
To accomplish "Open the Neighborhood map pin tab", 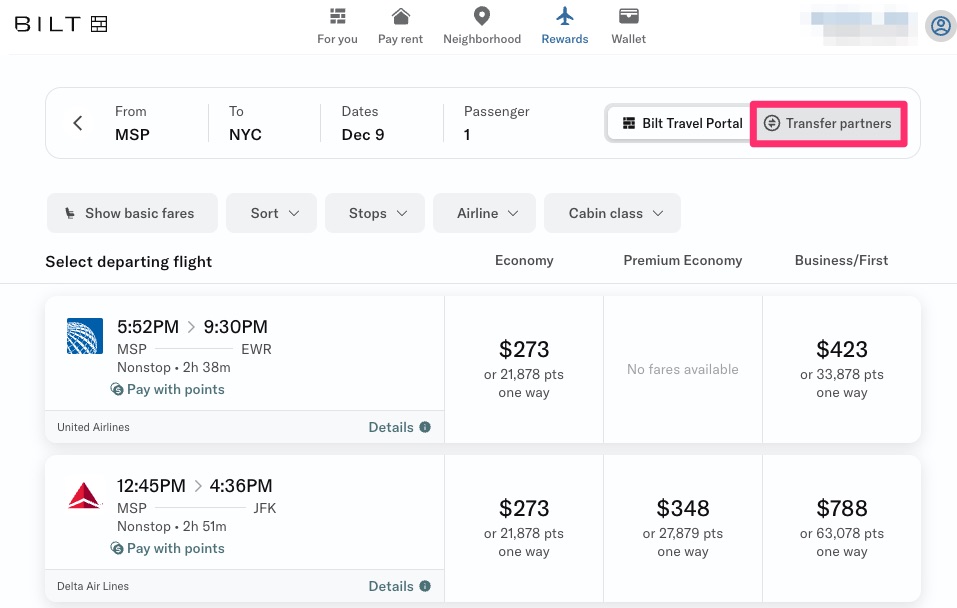I will click(x=482, y=26).
